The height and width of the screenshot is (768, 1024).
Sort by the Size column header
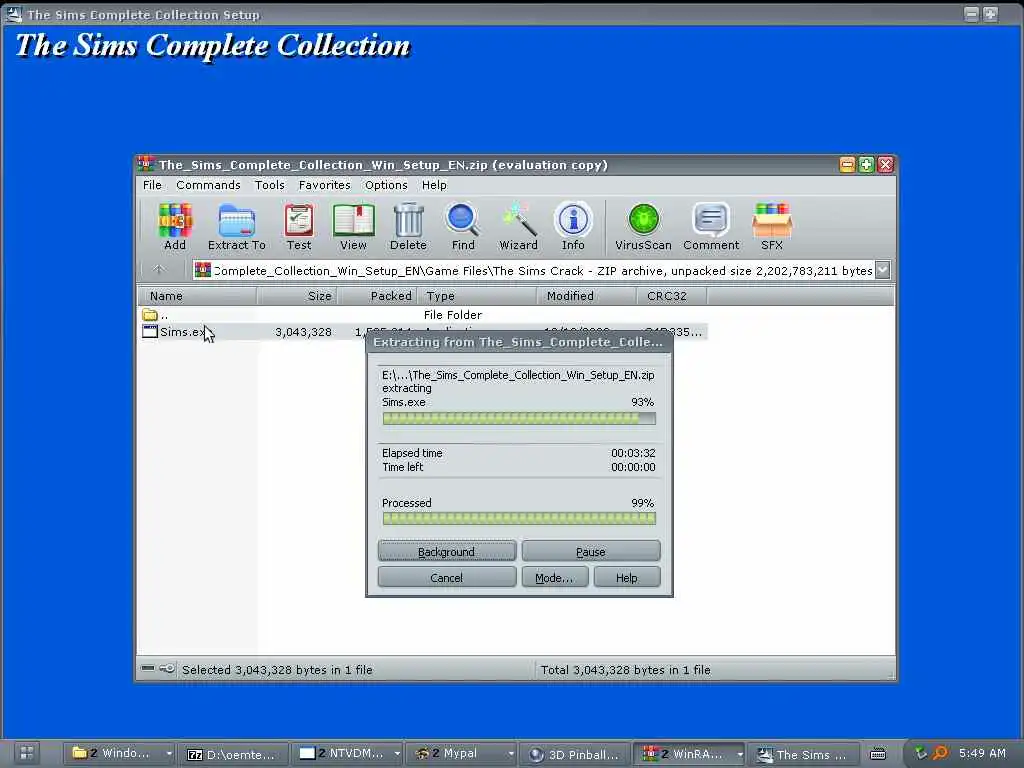coord(297,296)
